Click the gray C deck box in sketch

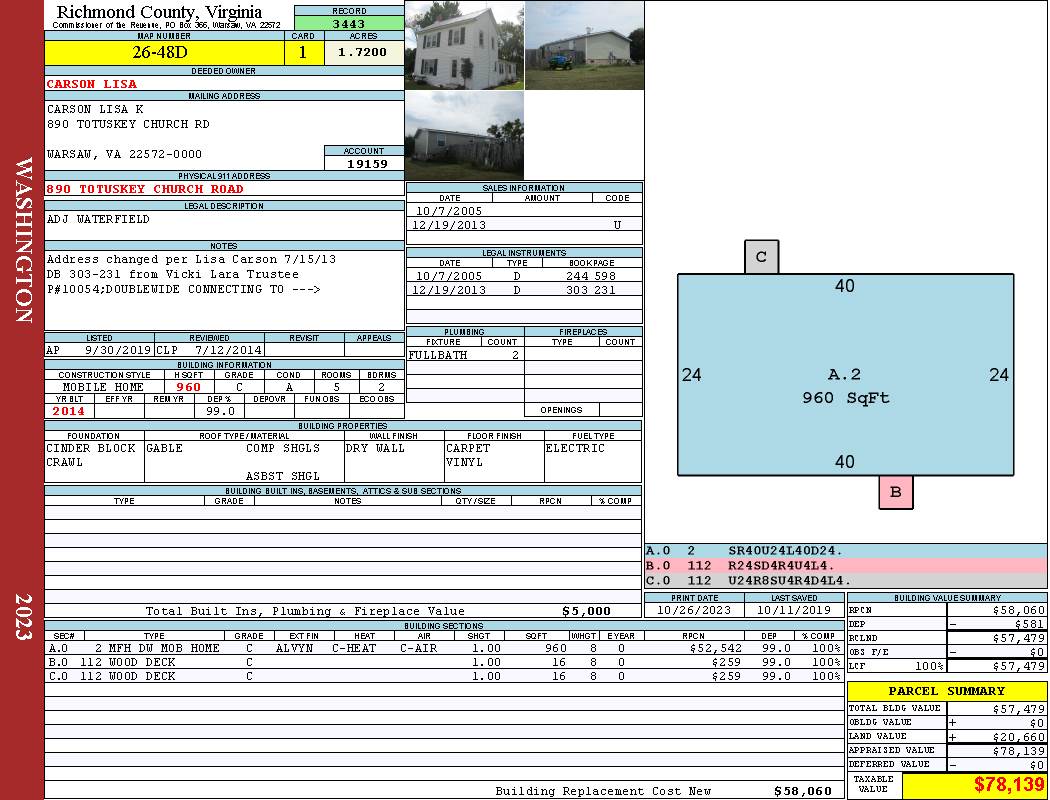[x=761, y=257]
